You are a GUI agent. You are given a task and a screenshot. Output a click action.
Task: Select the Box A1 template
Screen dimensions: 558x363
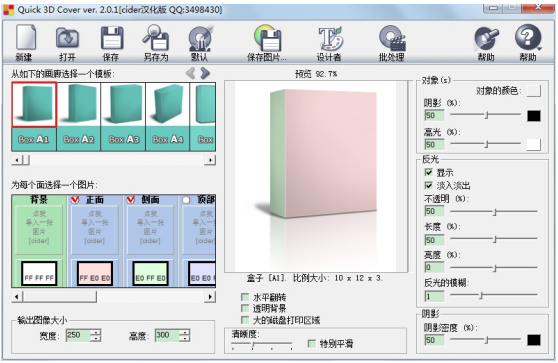coord(34,116)
